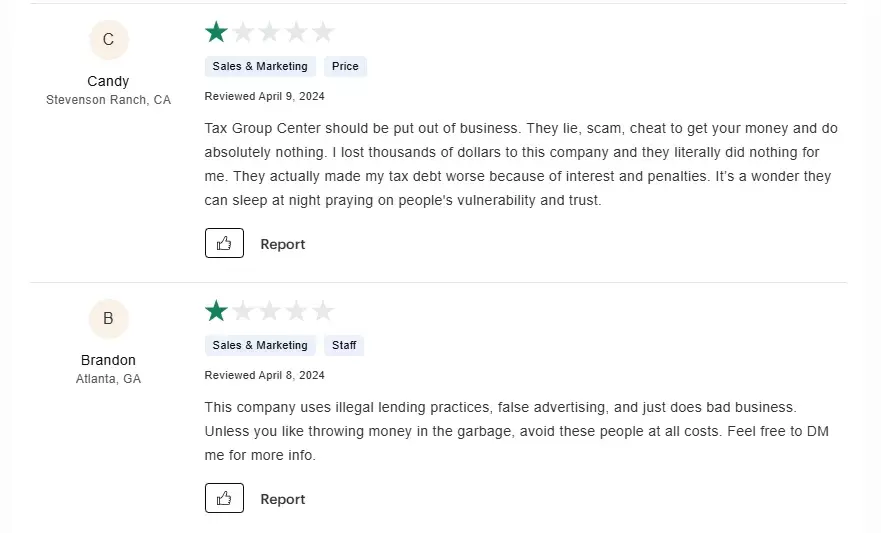Select the Sales & Marketing tag on Candy's review
This screenshot has height=533, width=881.
coord(260,66)
